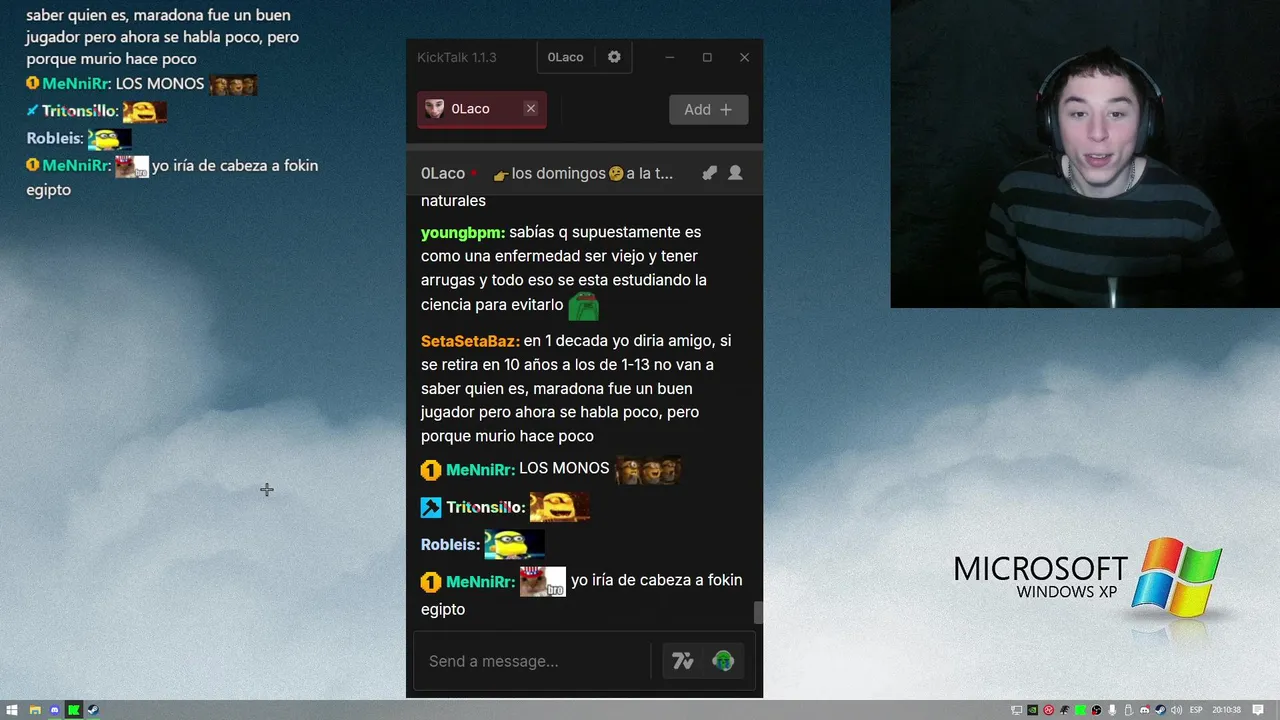Screen dimensions: 1280x720
Task: Click volume speaker tray icon
Action: pos(1176,710)
